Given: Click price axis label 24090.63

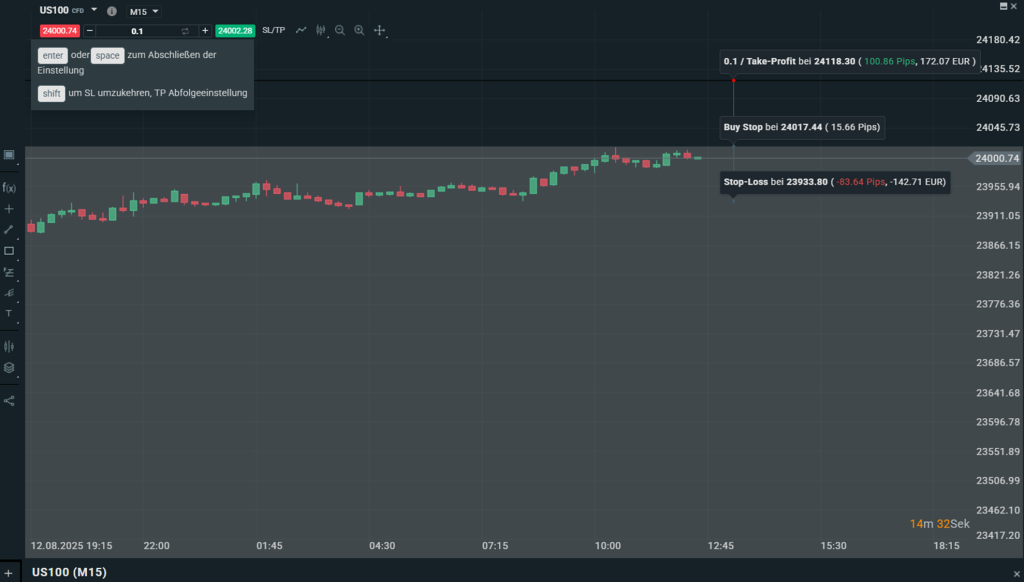Looking at the screenshot, I should click(998, 99).
